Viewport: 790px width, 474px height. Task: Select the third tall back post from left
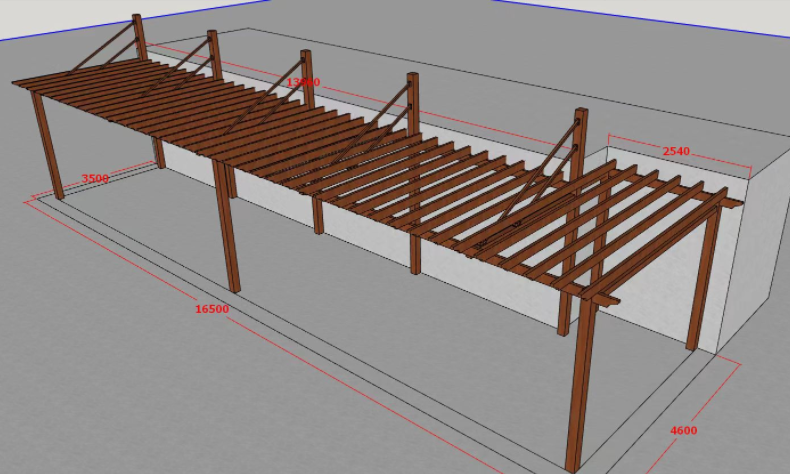(x=307, y=75)
